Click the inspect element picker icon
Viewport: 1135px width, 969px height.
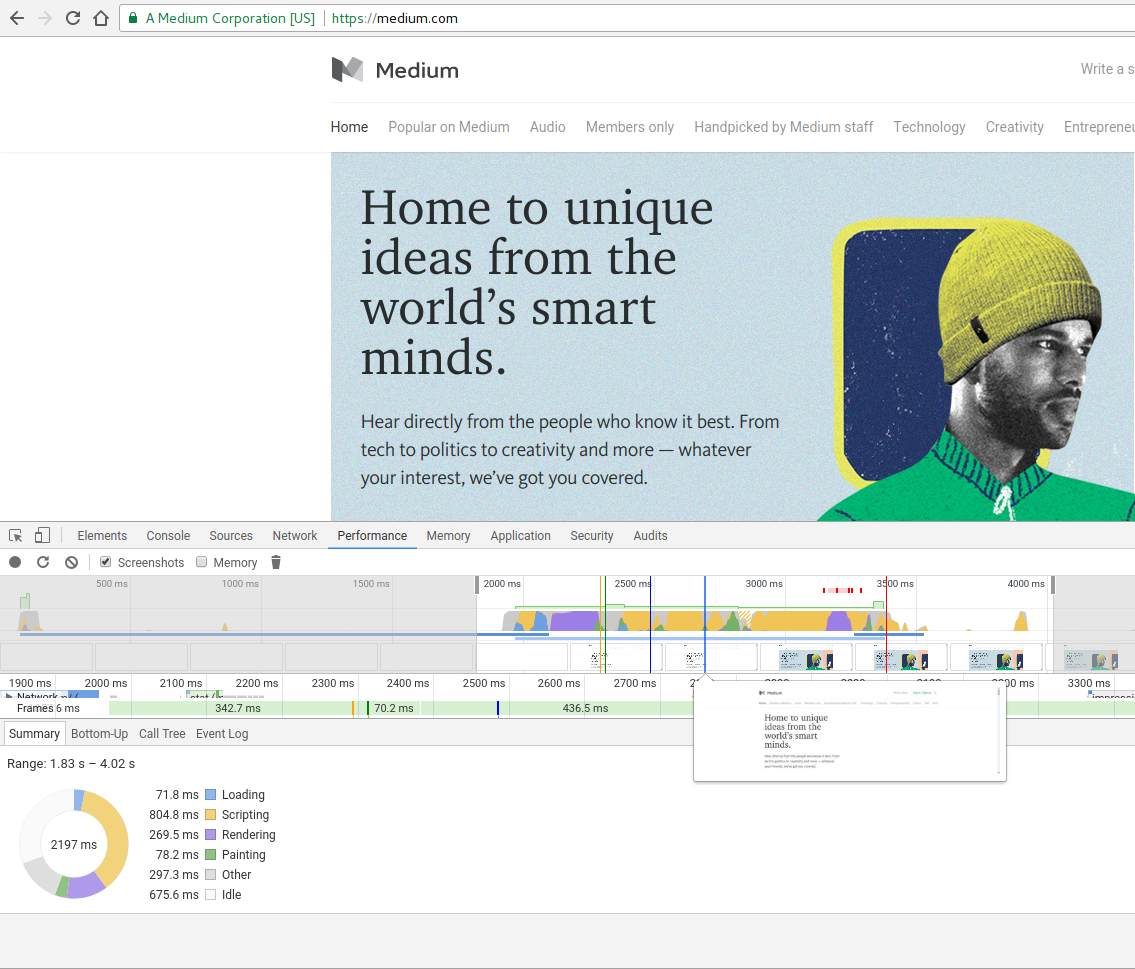point(16,536)
